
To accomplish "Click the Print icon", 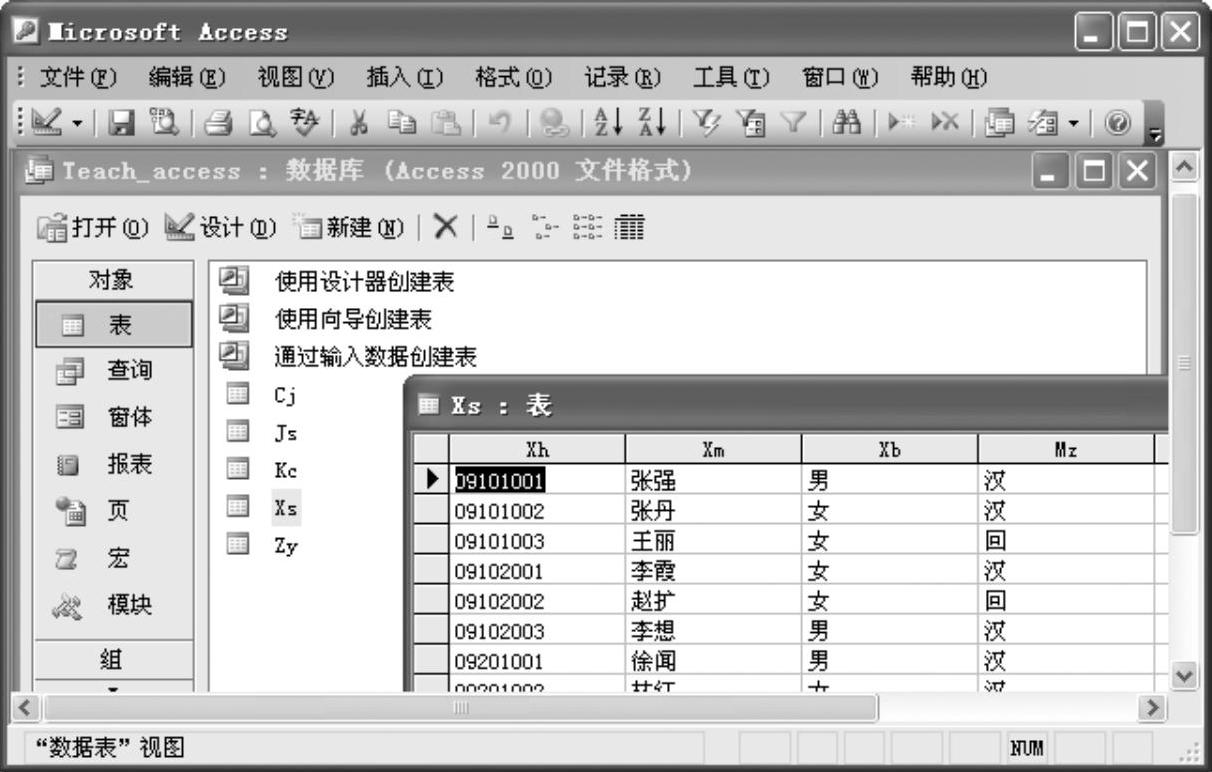I will click(x=217, y=123).
